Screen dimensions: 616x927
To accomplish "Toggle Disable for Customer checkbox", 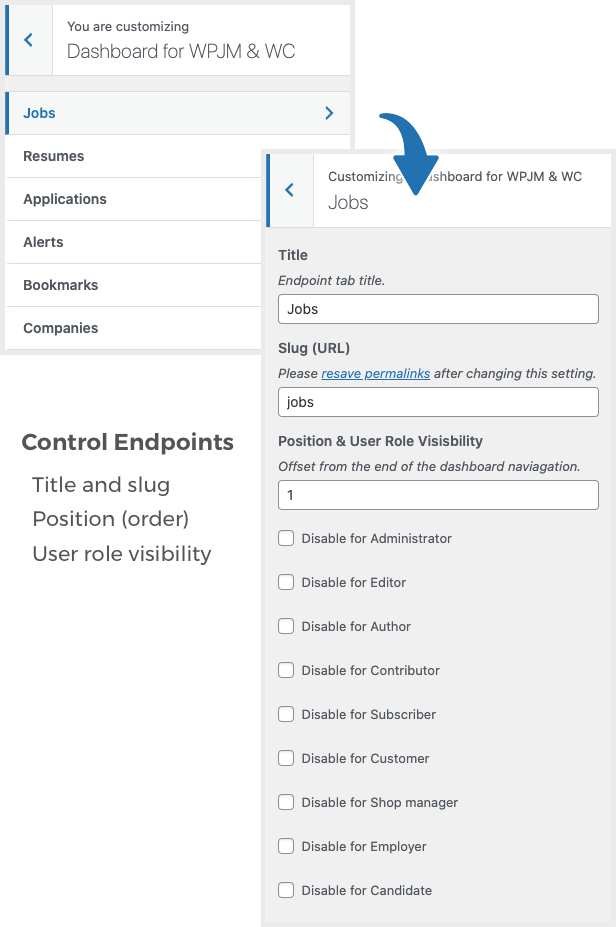I will (286, 758).
